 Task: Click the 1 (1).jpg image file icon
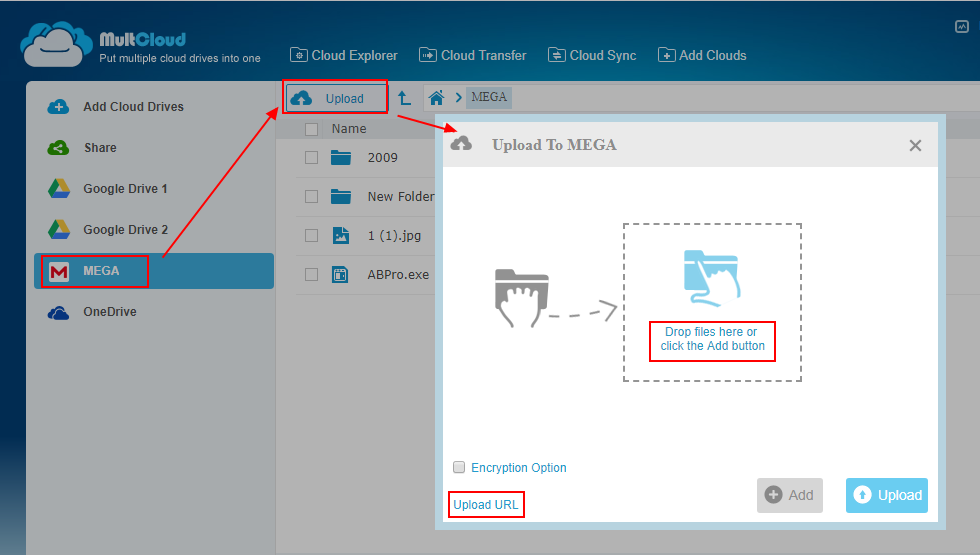(x=341, y=236)
